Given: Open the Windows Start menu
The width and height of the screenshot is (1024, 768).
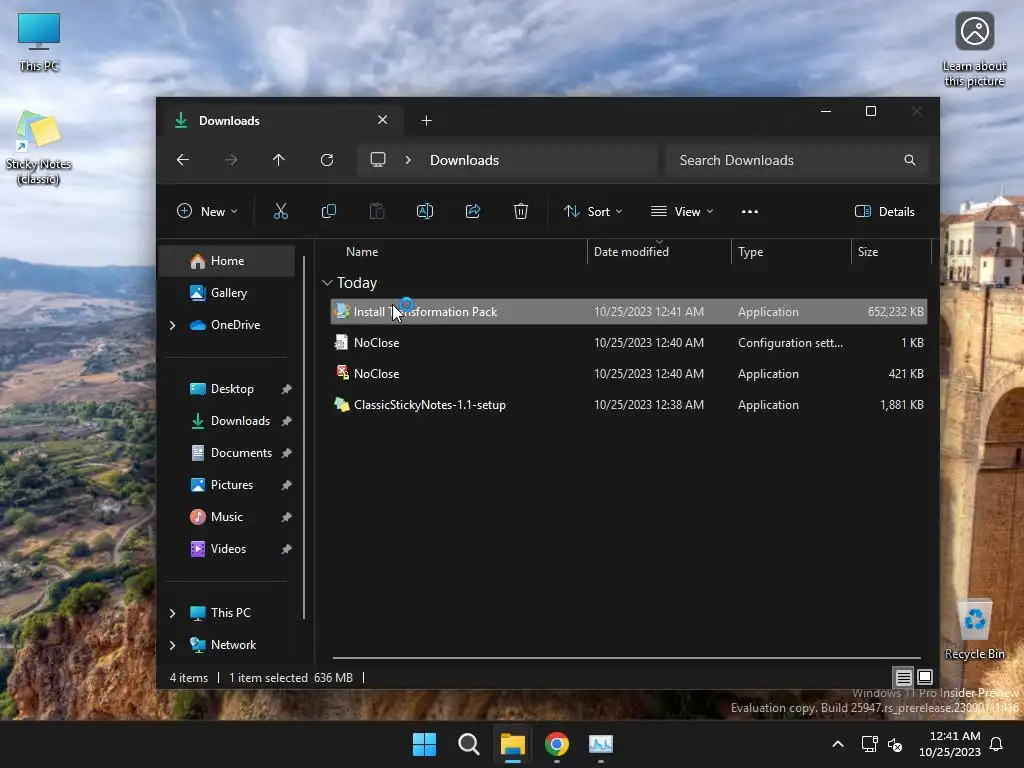Looking at the screenshot, I should pyautogui.click(x=424, y=744).
